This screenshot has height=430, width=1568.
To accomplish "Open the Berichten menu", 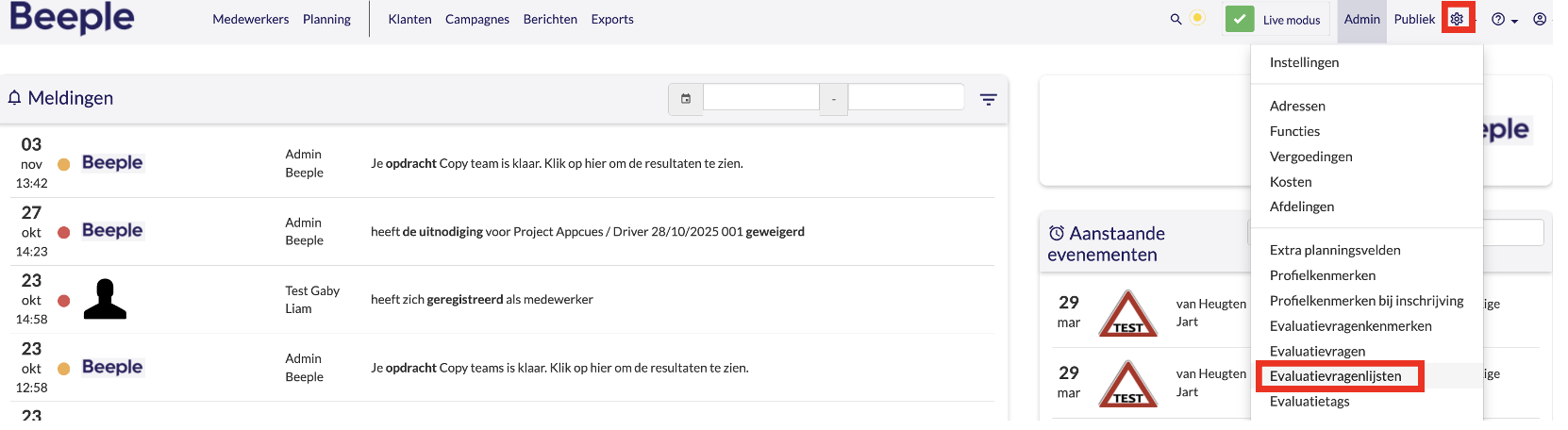I will coord(550,19).
